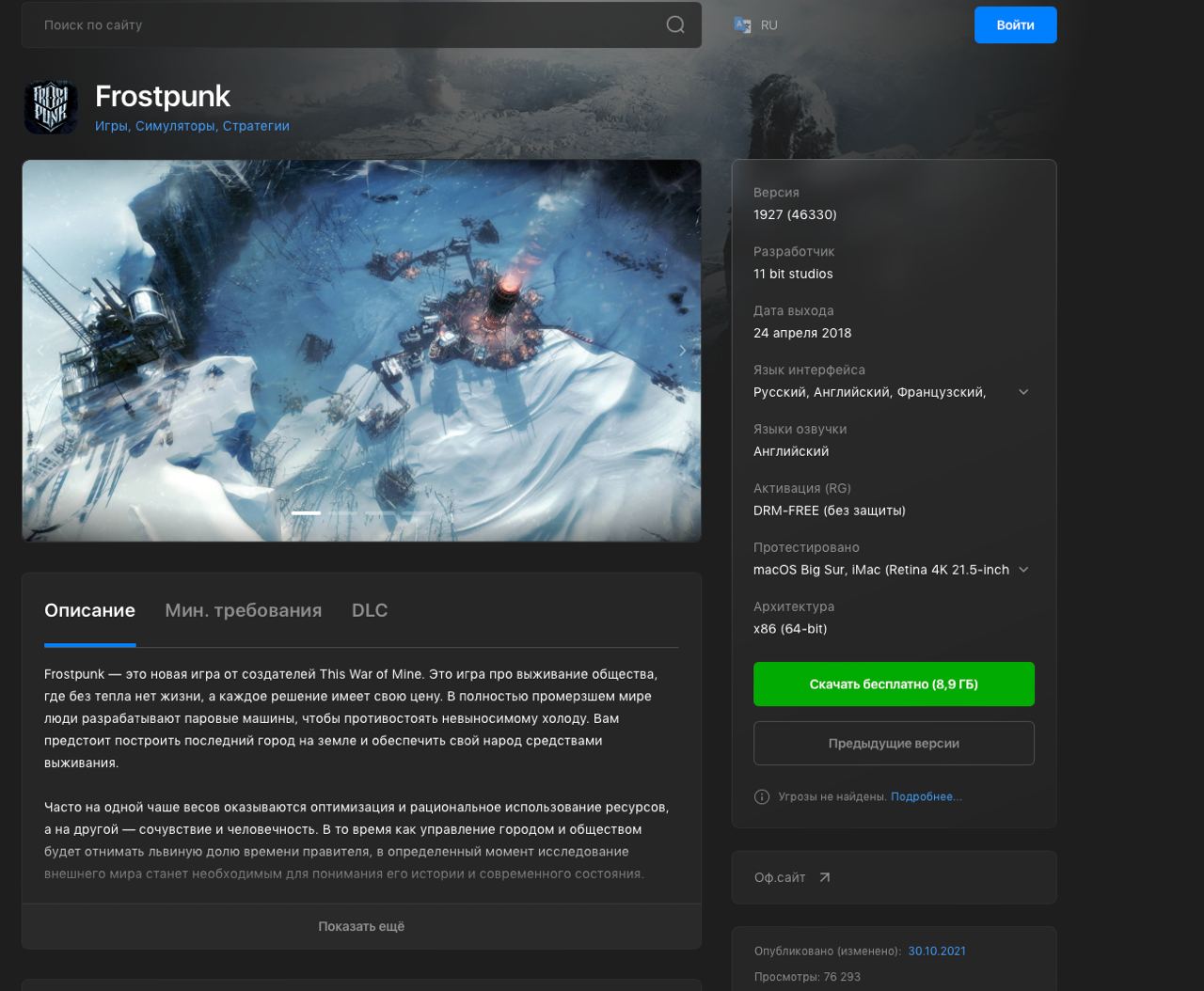Click the developer value 11 bit studios
Image resolution: width=1204 pixels, height=991 pixels.
(793, 274)
